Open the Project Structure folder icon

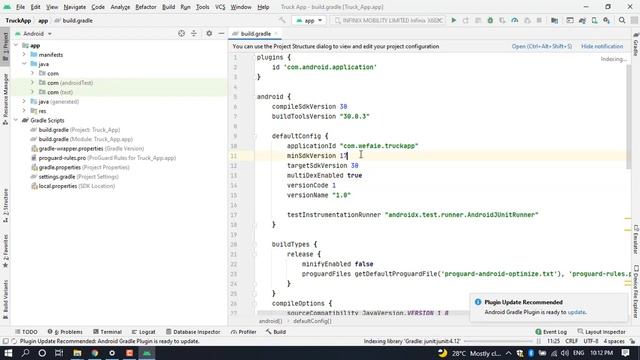pos(554,20)
